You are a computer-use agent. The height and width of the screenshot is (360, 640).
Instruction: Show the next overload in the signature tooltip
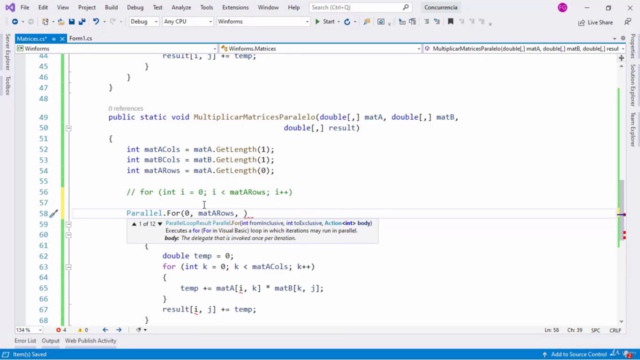160,224
